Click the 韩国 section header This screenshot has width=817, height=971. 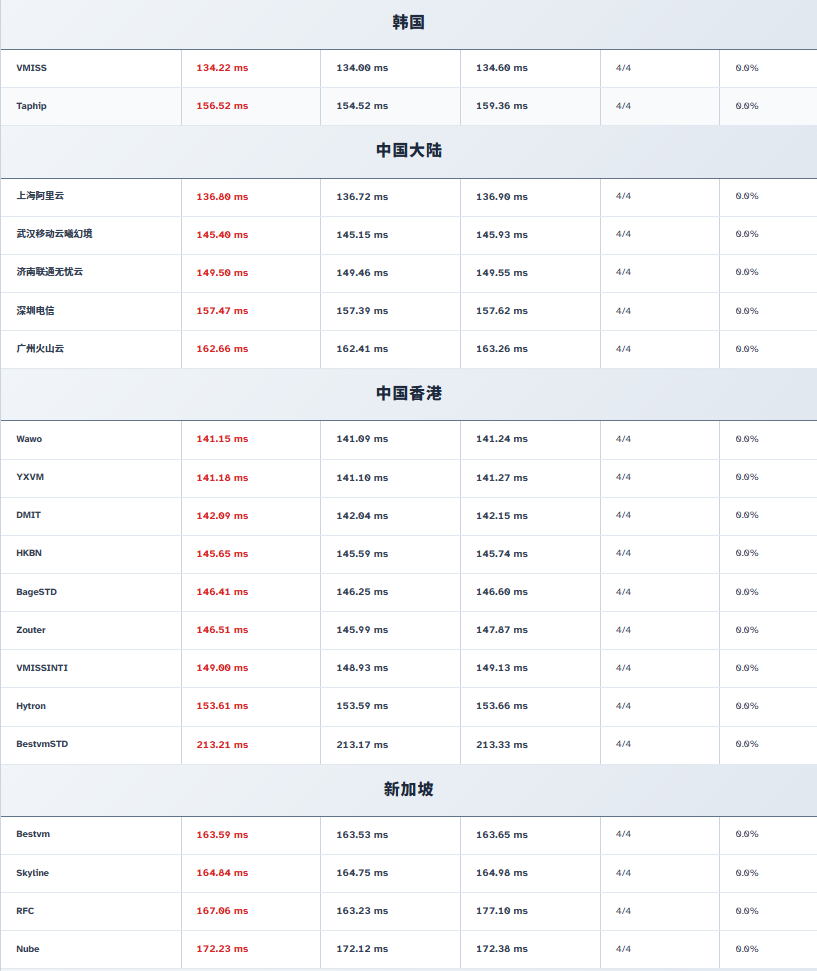408,22
